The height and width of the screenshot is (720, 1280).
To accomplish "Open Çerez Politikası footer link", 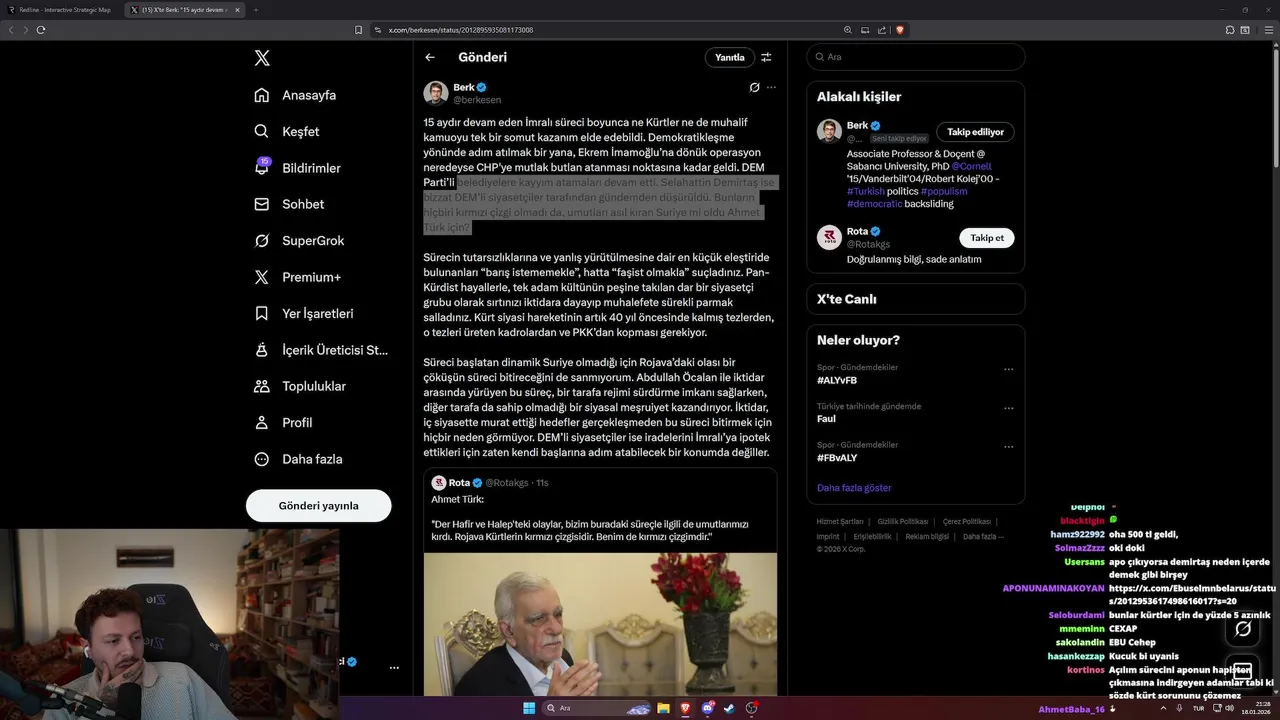I will coord(967,522).
